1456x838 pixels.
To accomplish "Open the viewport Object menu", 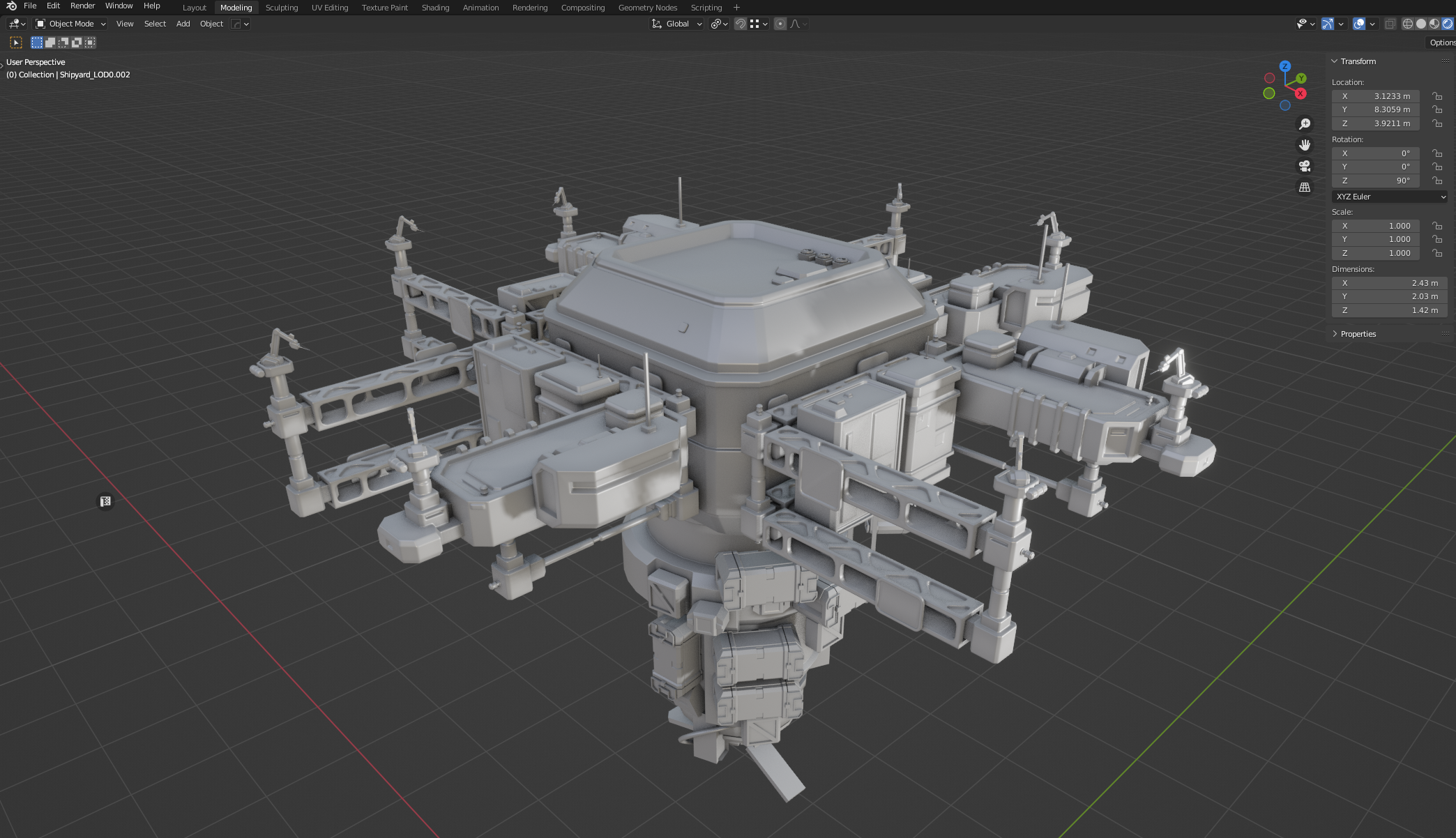I will point(211,24).
